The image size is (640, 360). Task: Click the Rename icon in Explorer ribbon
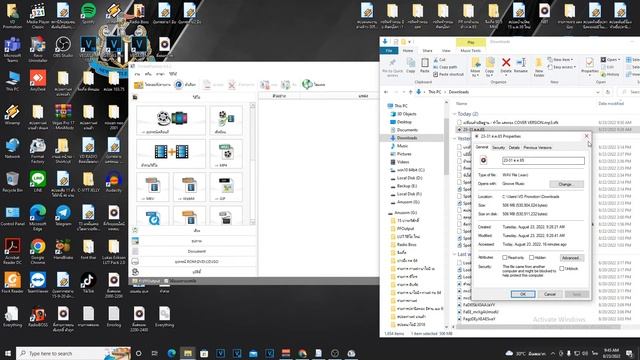pyautogui.click(x=520, y=65)
